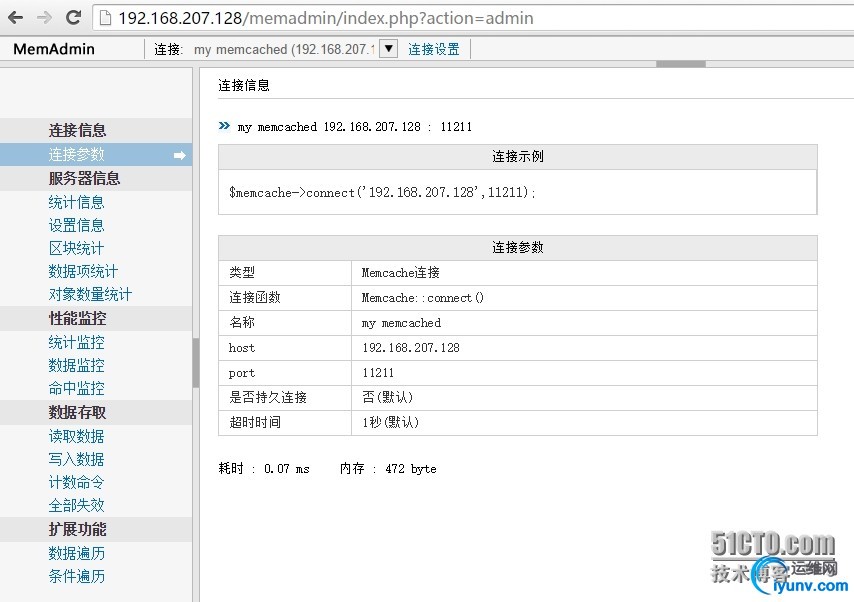Click the URL address bar field
854x602 pixels.
[473, 18]
